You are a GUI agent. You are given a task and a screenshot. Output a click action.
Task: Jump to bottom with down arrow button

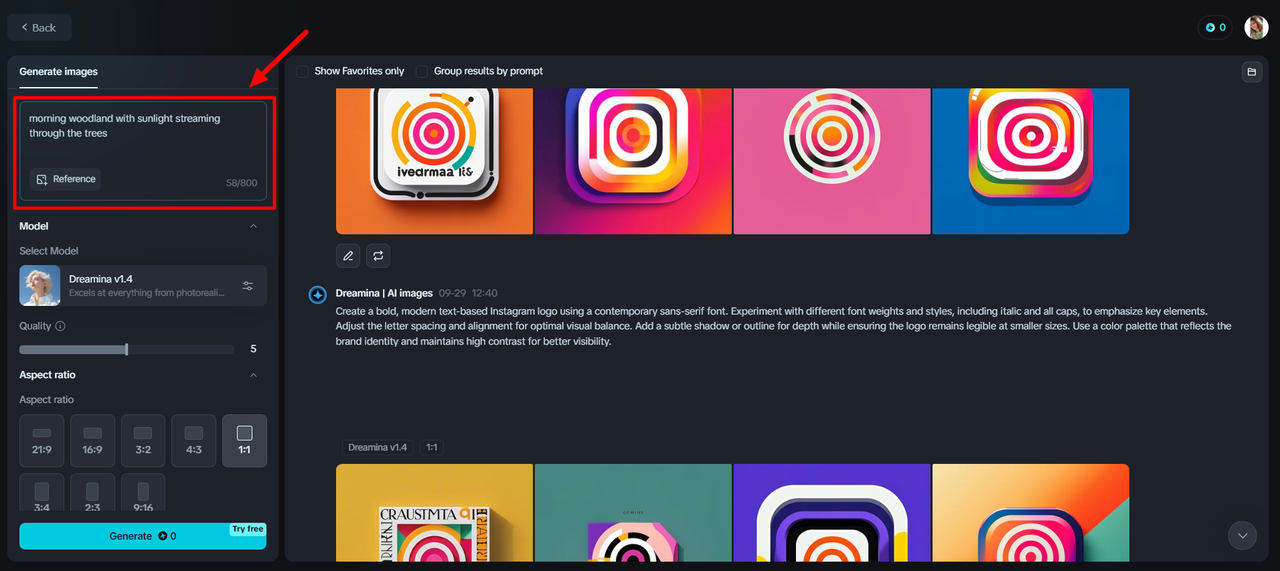tap(1243, 536)
